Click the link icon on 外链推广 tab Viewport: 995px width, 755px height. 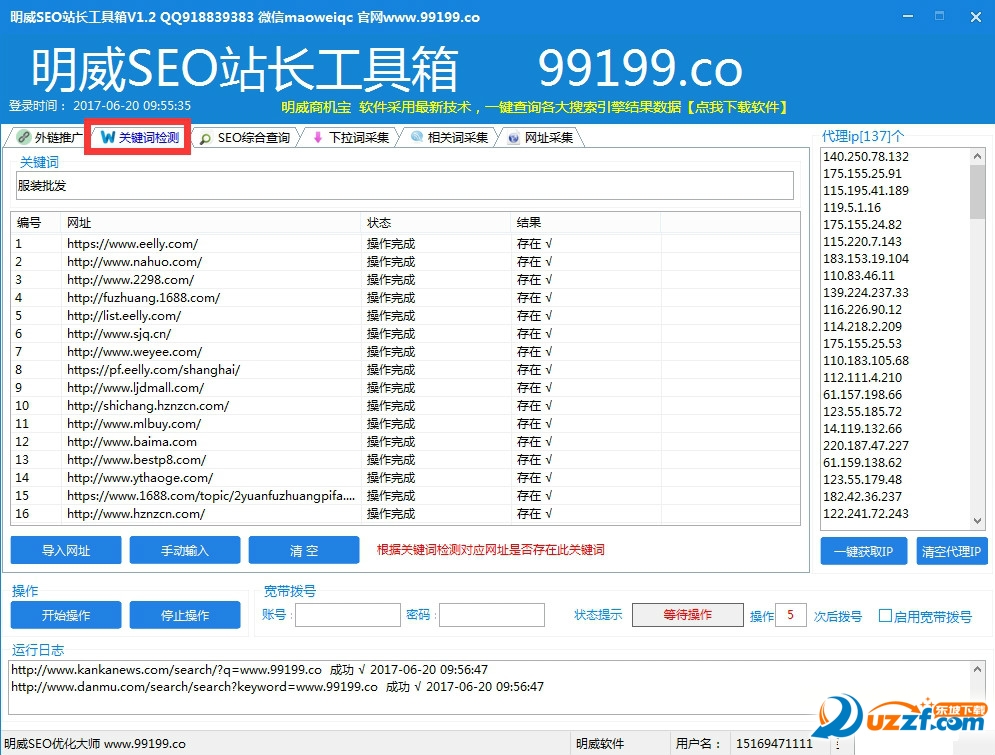coord(23,137)
